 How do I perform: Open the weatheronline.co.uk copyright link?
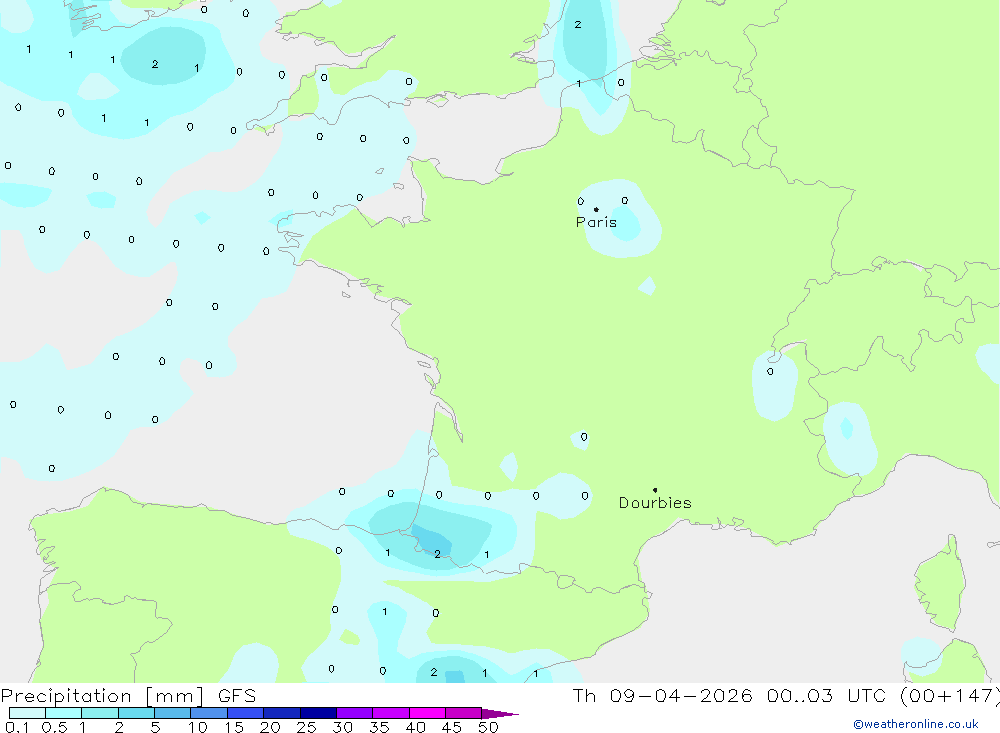pos(916,724)
